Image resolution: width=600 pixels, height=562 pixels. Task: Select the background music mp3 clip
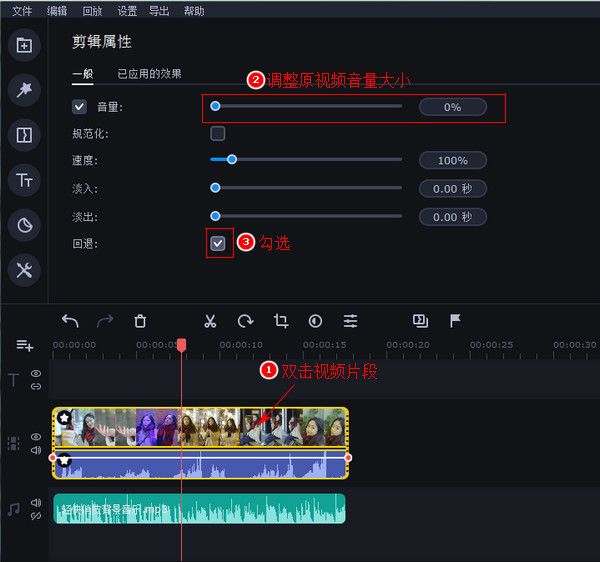[x=199, y=508]
